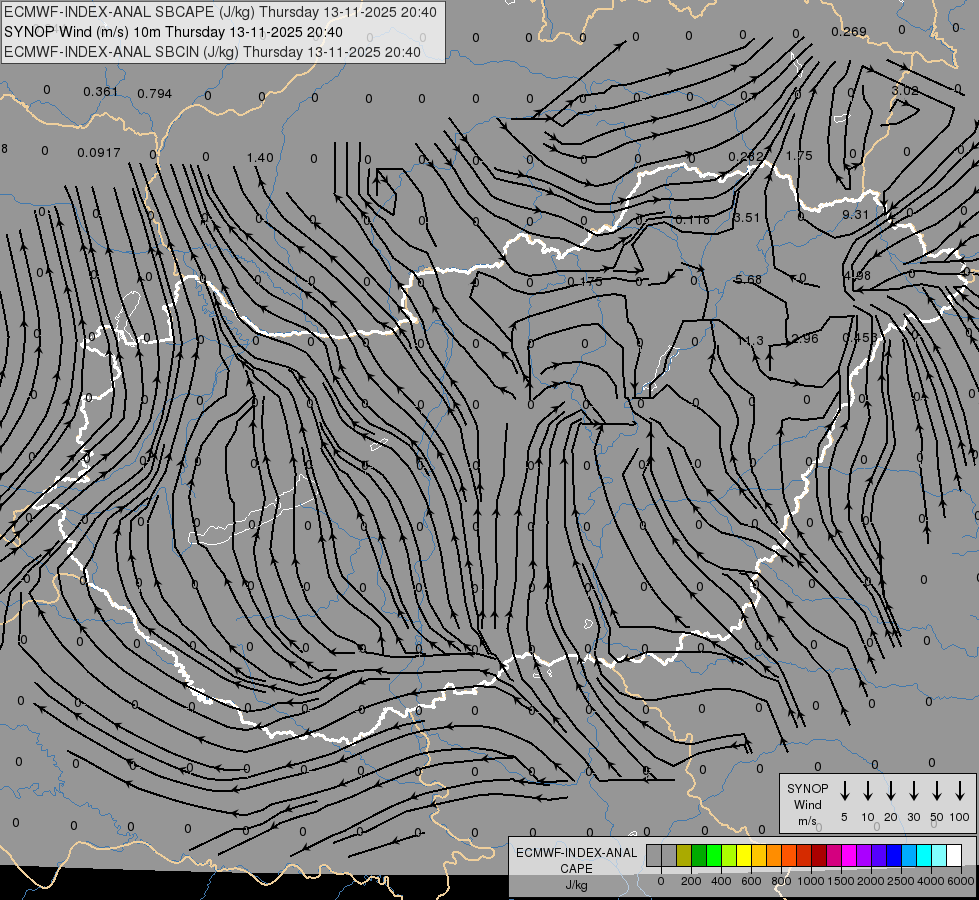Click the 1.40 CAPE value on map
This screenshot has height=900, width=979.
point(260,158)
